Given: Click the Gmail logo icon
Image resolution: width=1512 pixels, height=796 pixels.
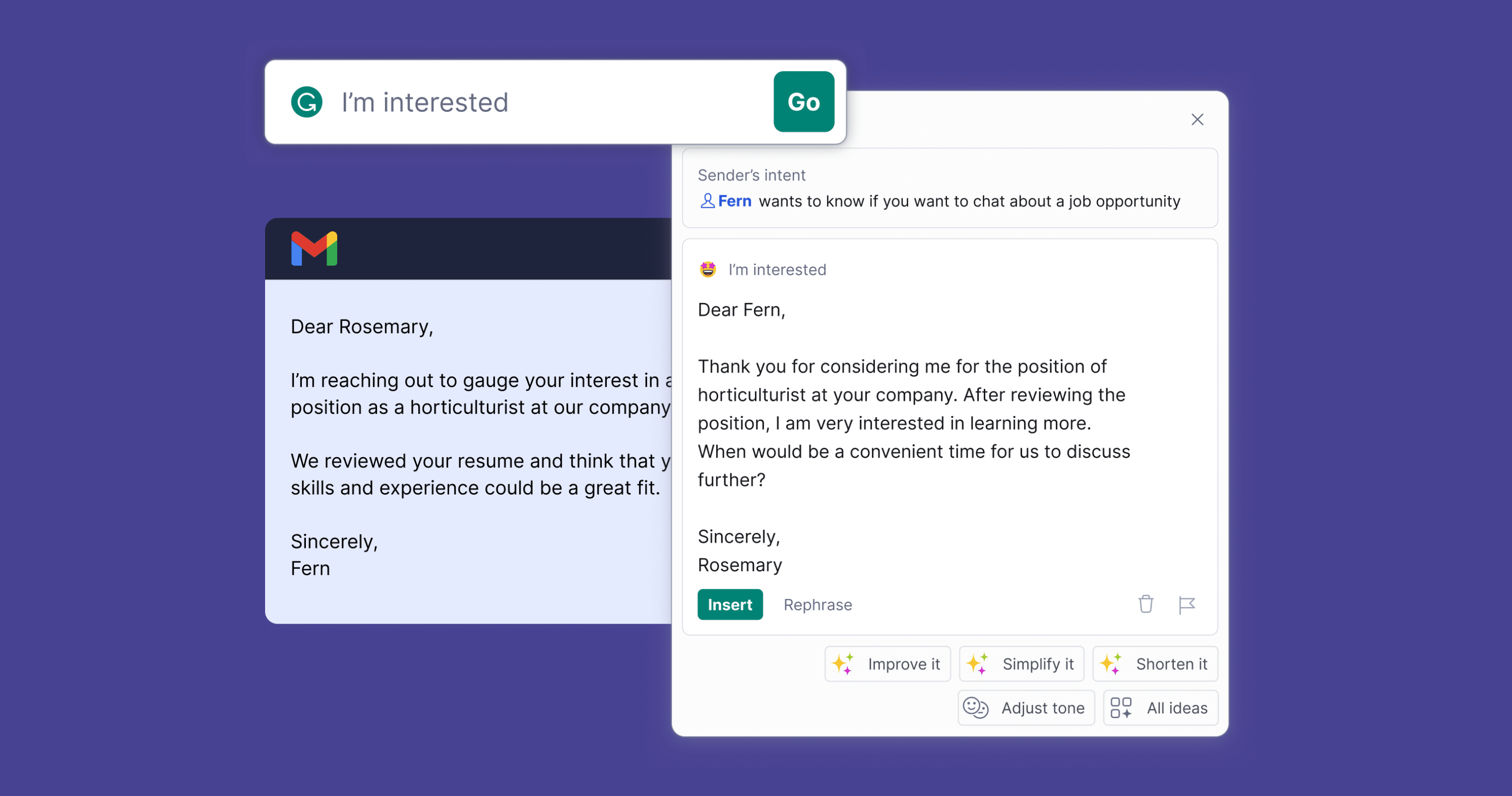Looking at the screenshot, I should [x=314, y=249].
